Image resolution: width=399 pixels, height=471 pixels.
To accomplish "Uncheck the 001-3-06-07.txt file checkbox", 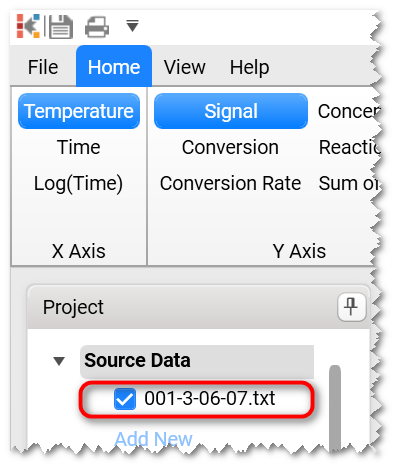I will pos(125,399).
